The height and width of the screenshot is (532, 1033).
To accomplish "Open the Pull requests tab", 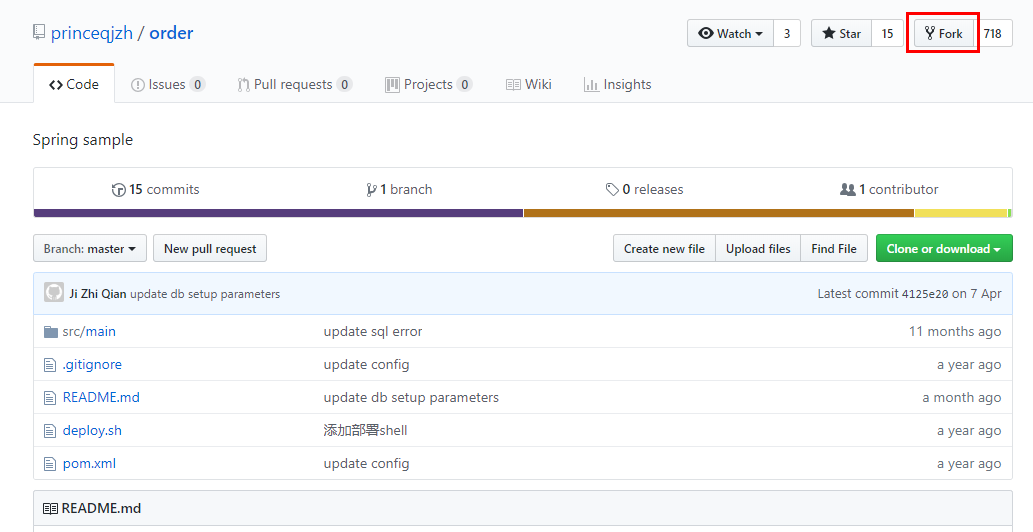I will tap(295, 84).
